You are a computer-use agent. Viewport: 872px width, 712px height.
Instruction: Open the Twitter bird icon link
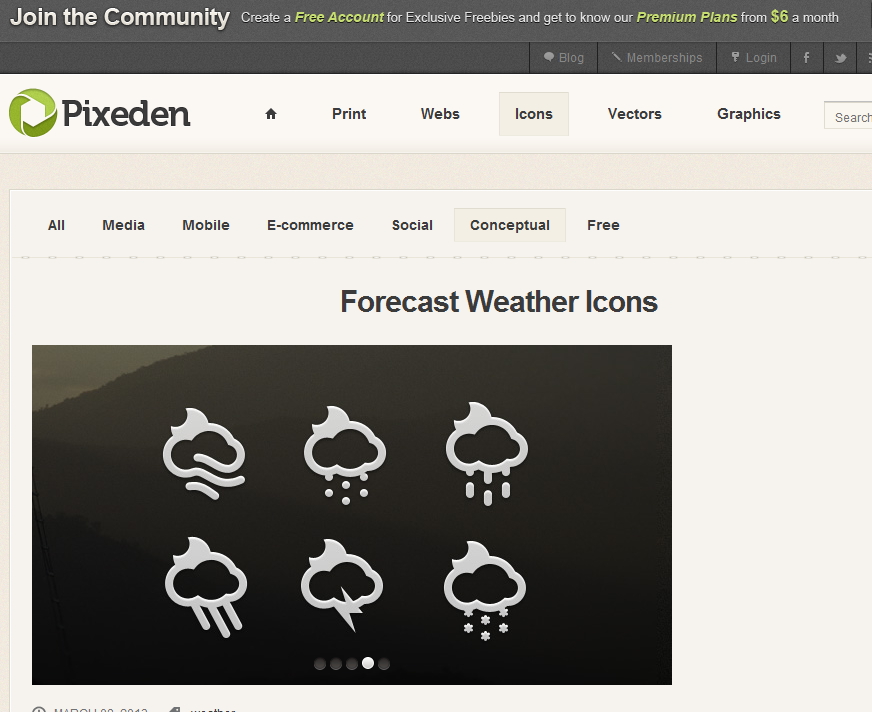click(840, 57)
